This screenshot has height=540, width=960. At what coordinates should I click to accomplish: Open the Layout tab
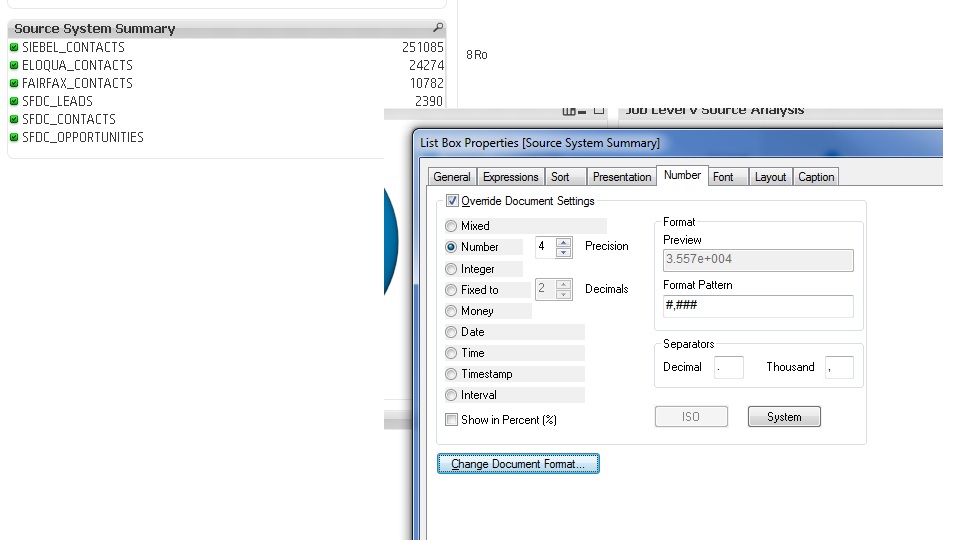click(x=770, y=177)
